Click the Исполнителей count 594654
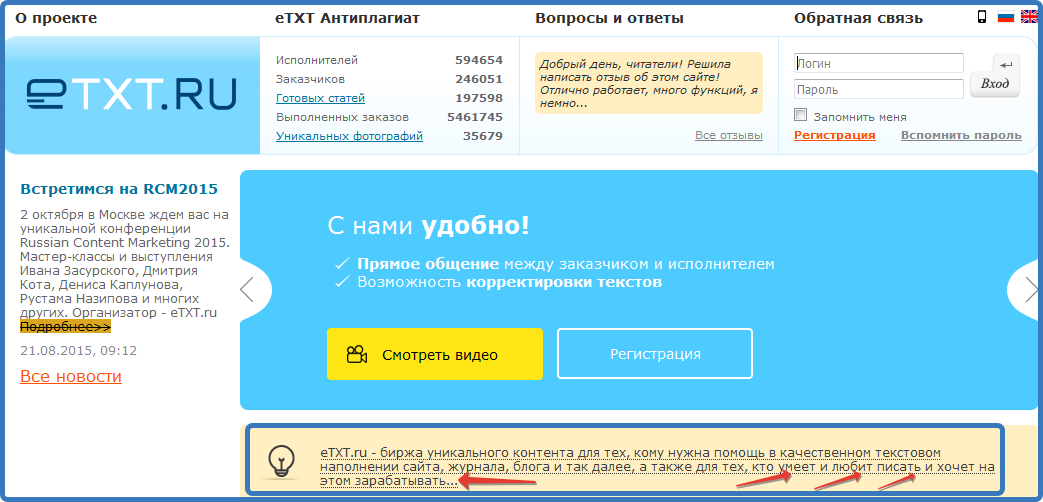This screenshot has width=1043, height=502. click(479, 61)
